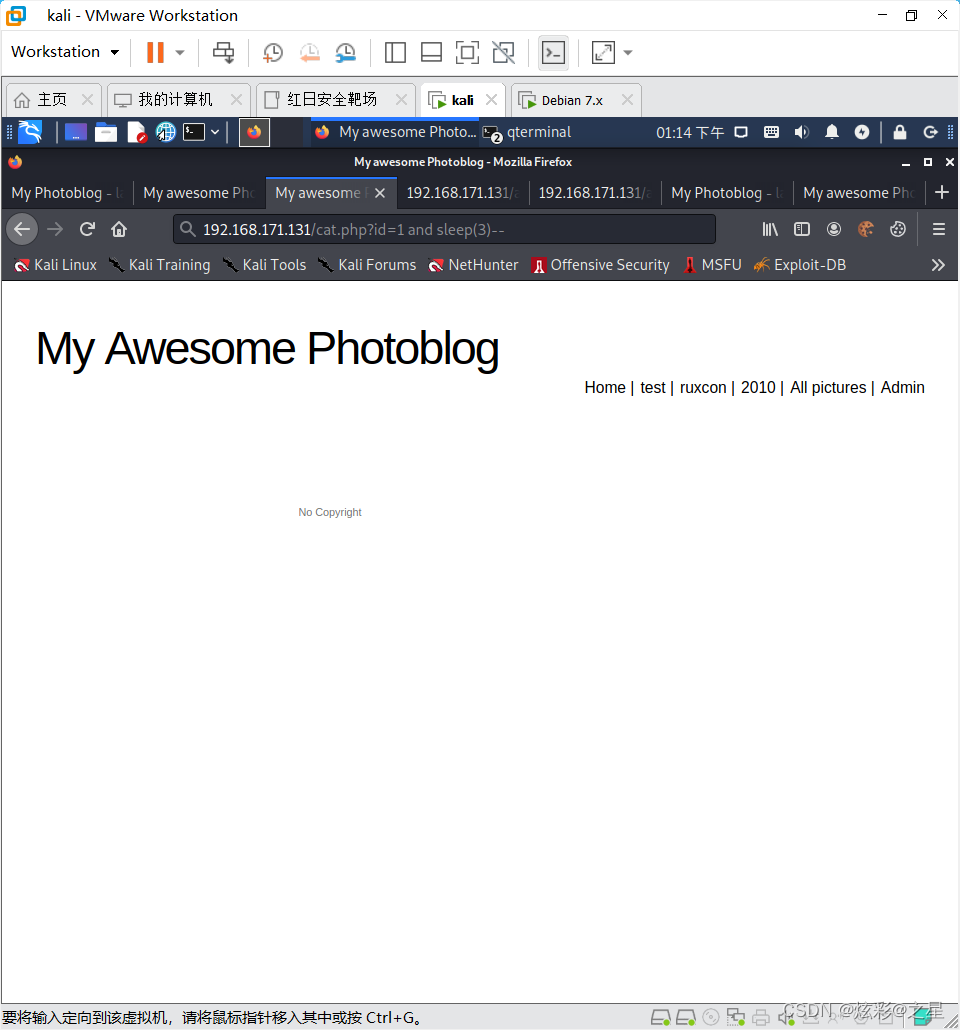This screenshot has width=960, height=1030.
Task: Toggle the Firefox sidebar view
Action: tap(802, 229)
